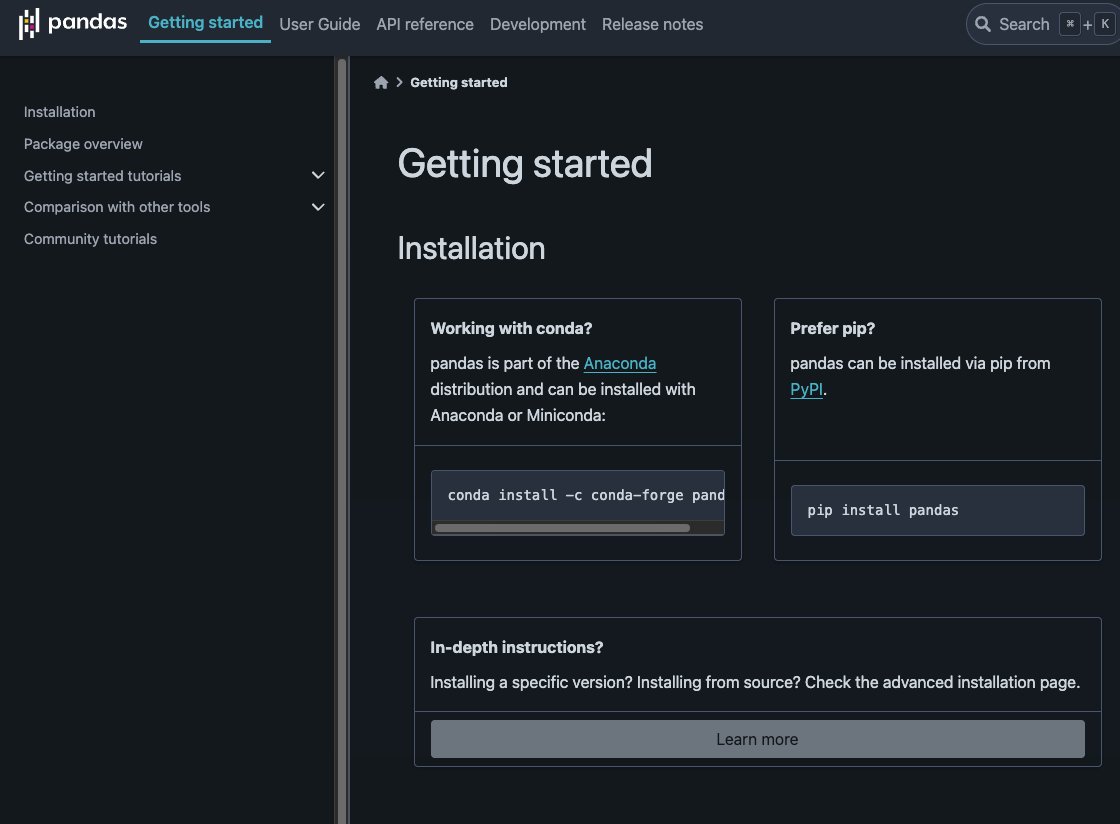Click the sidebar vertical scrollbar
The image size is (1120, 824).
(x=341, y=440)
